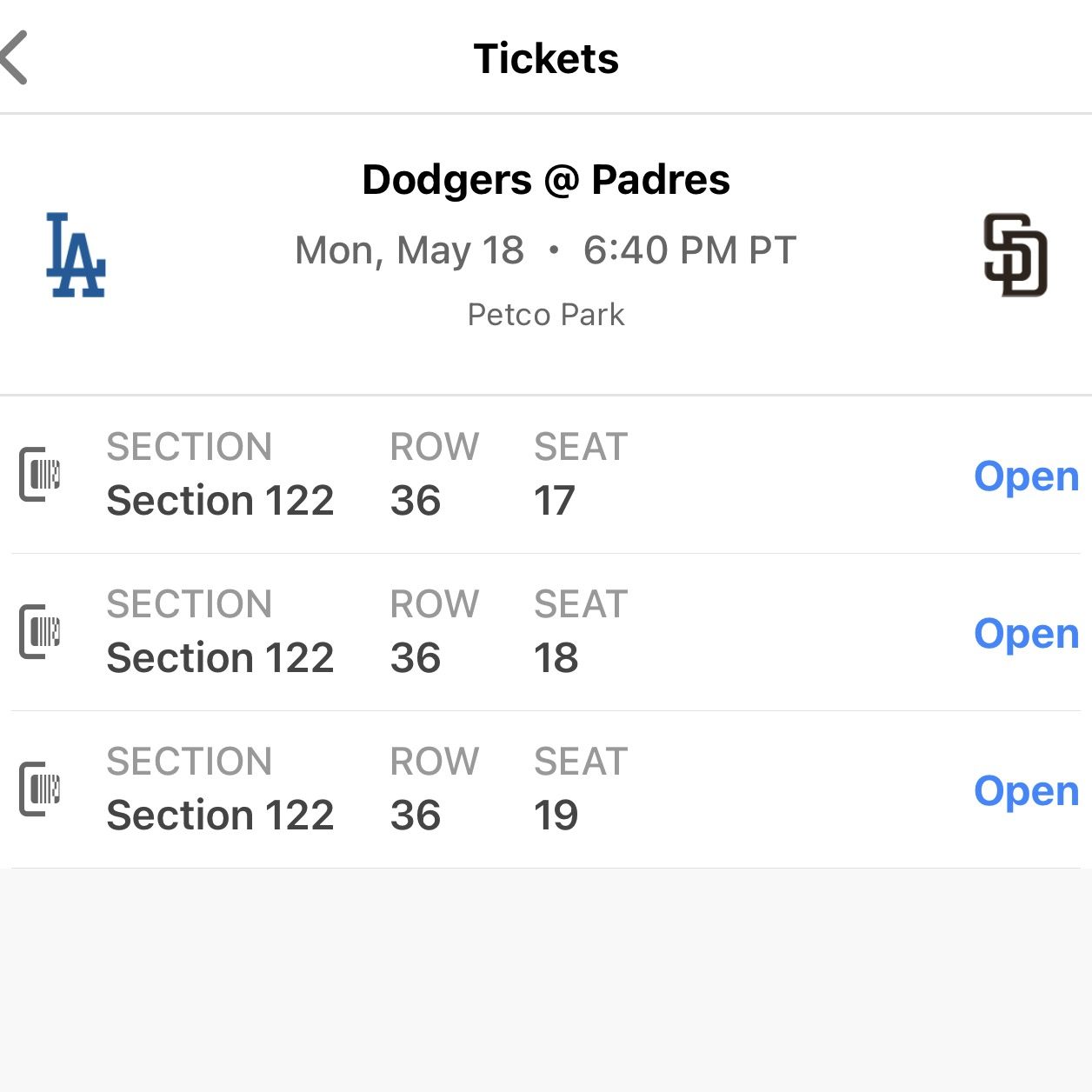Screen dimensions: 1092x1092
Task: Tap the seat number 17 value
Action: [555, 501]
